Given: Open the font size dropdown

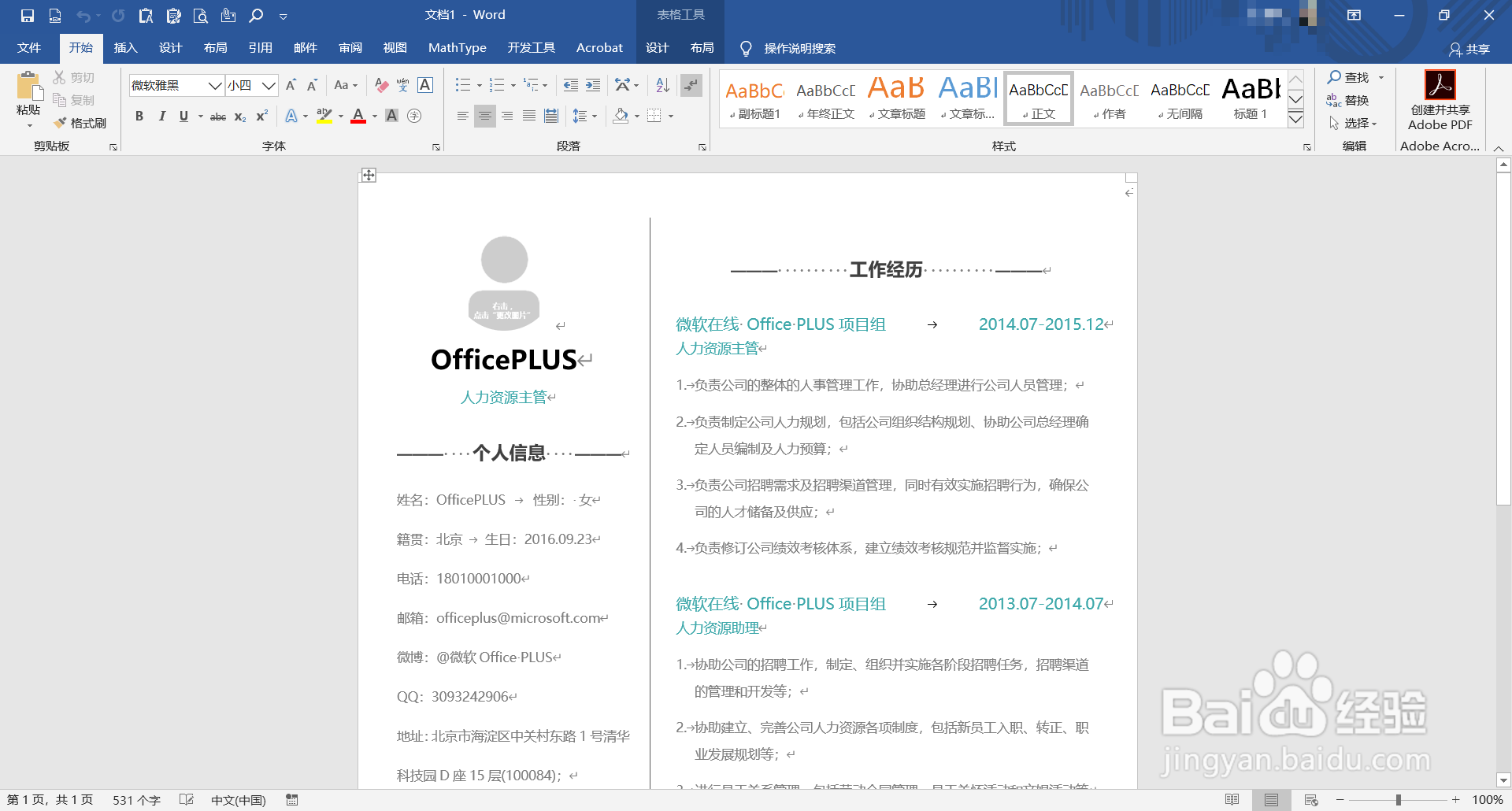Looking at the screenshot, I should point(269,85).
